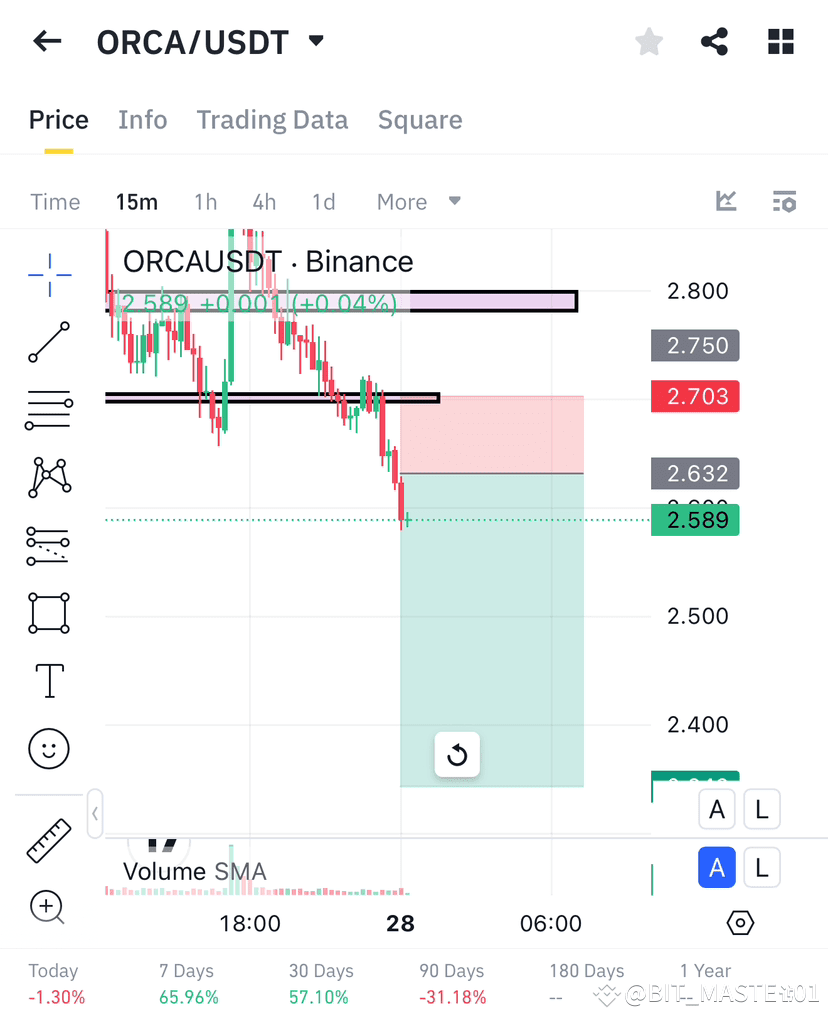
Task: Toggle the upper A indicator button
Action: click(717, 809)
